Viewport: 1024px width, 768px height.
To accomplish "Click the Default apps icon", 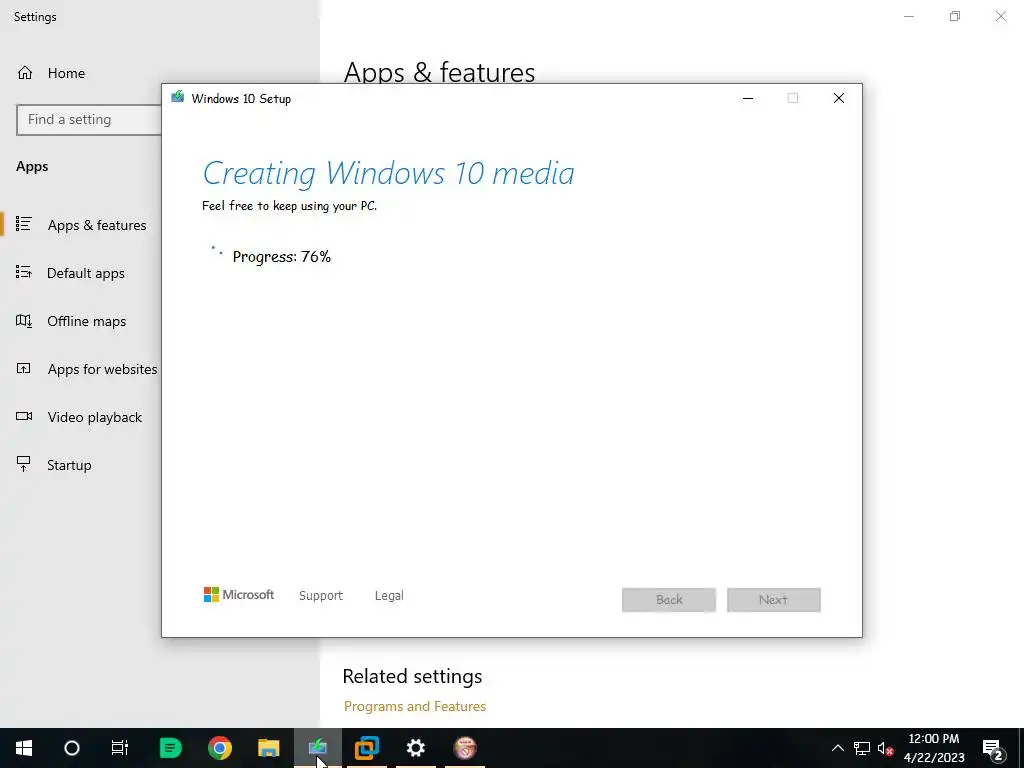I will 24,272.
